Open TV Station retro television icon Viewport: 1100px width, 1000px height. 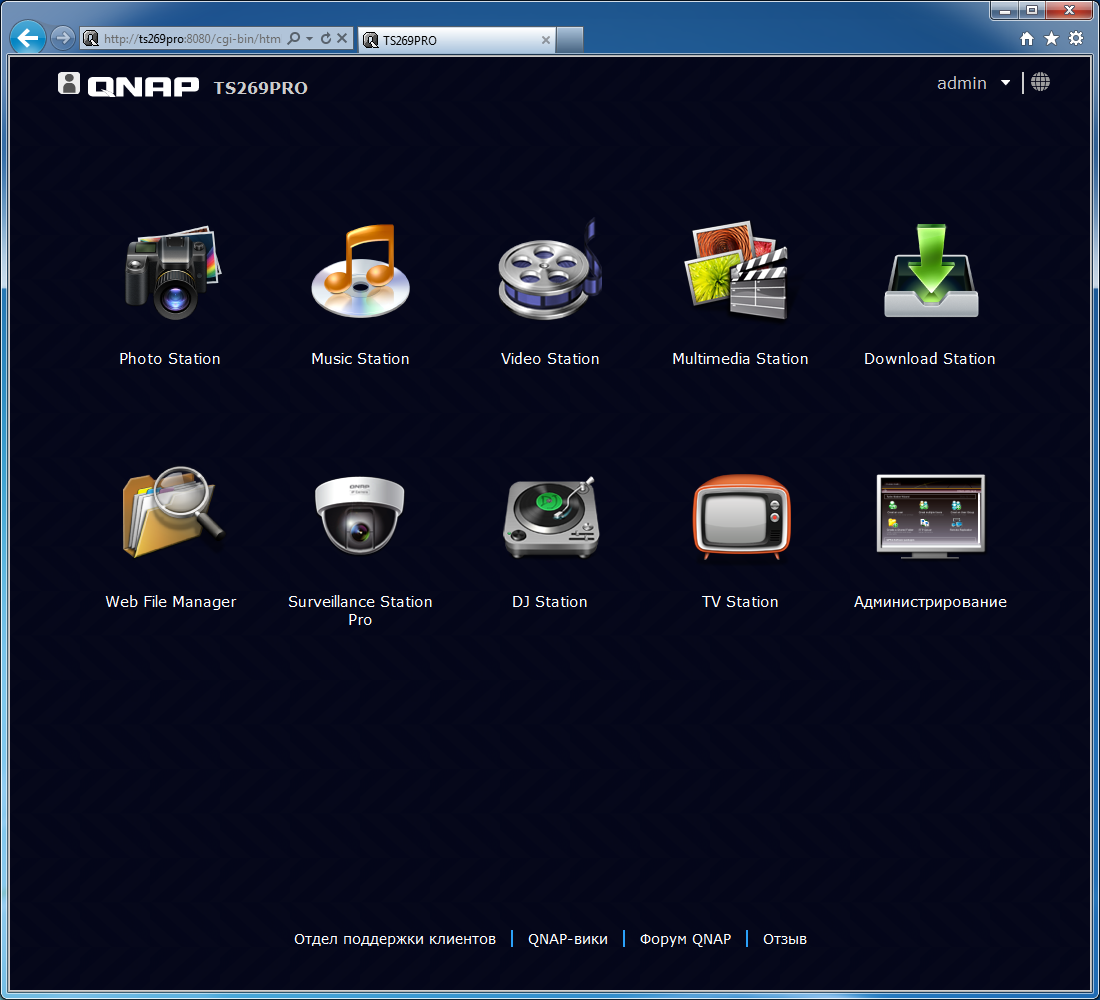tap(742, 517)
